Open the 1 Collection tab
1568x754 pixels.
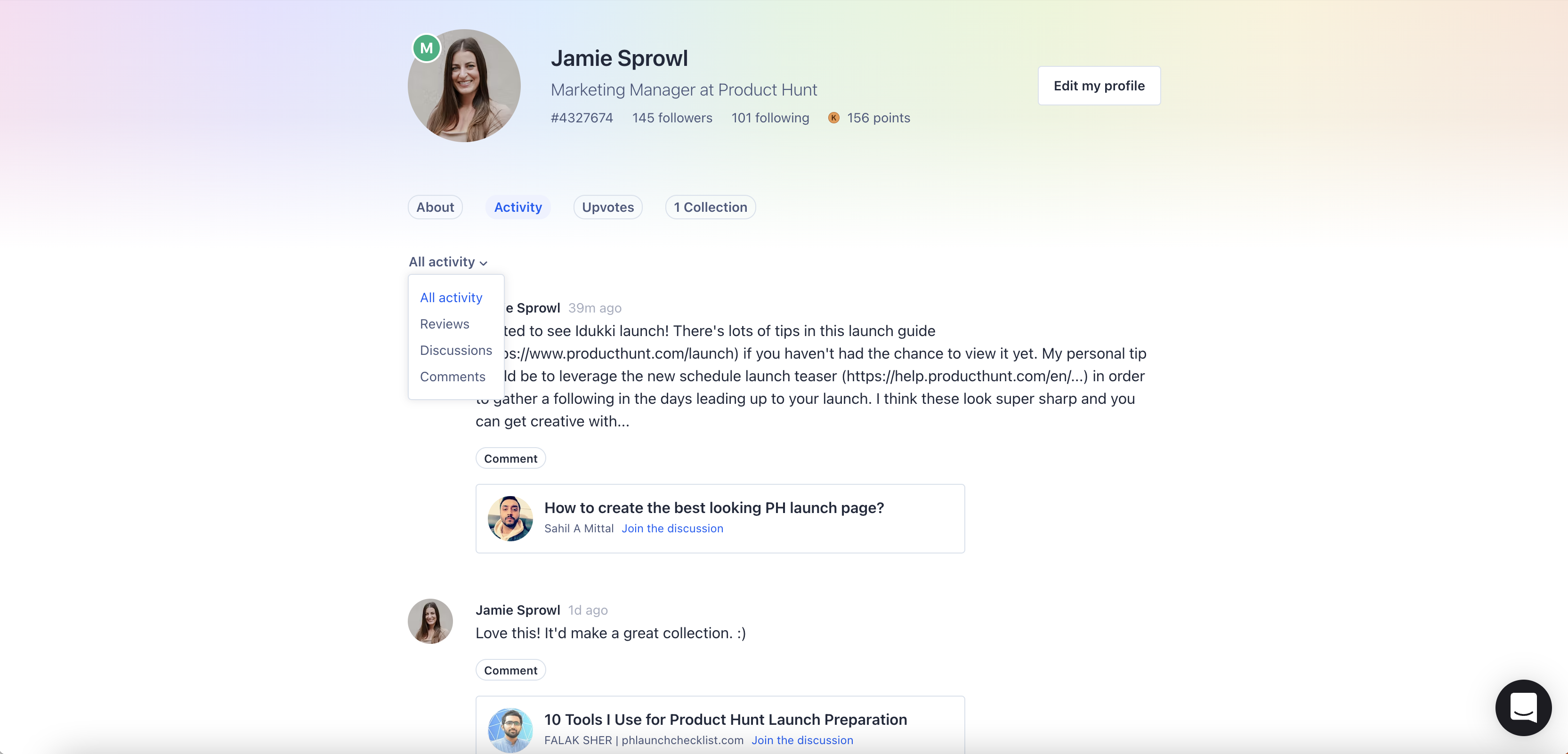[x=710, y=208]
